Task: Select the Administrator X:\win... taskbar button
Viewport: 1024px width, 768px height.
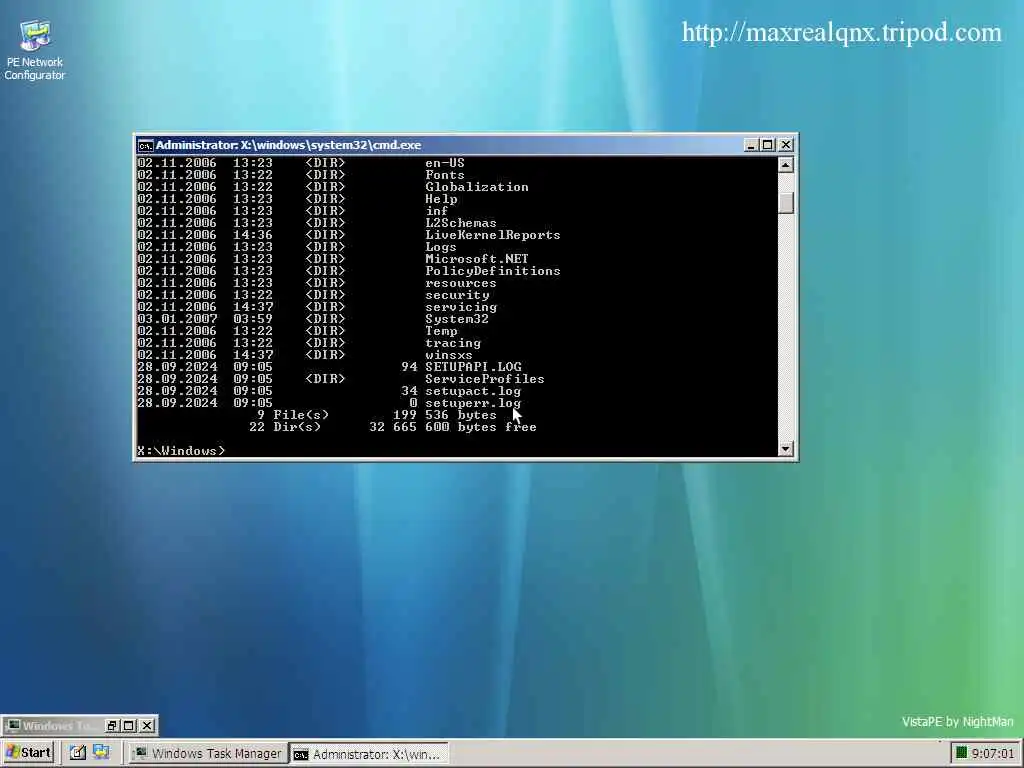Action: (369, 754)
